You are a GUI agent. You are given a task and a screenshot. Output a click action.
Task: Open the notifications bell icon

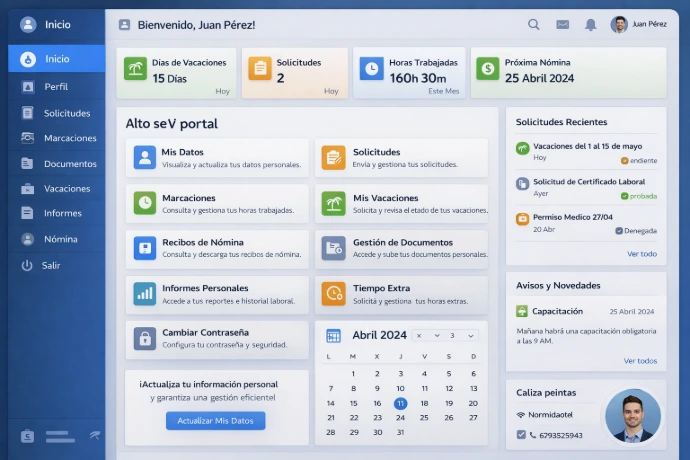click(590, 24)
